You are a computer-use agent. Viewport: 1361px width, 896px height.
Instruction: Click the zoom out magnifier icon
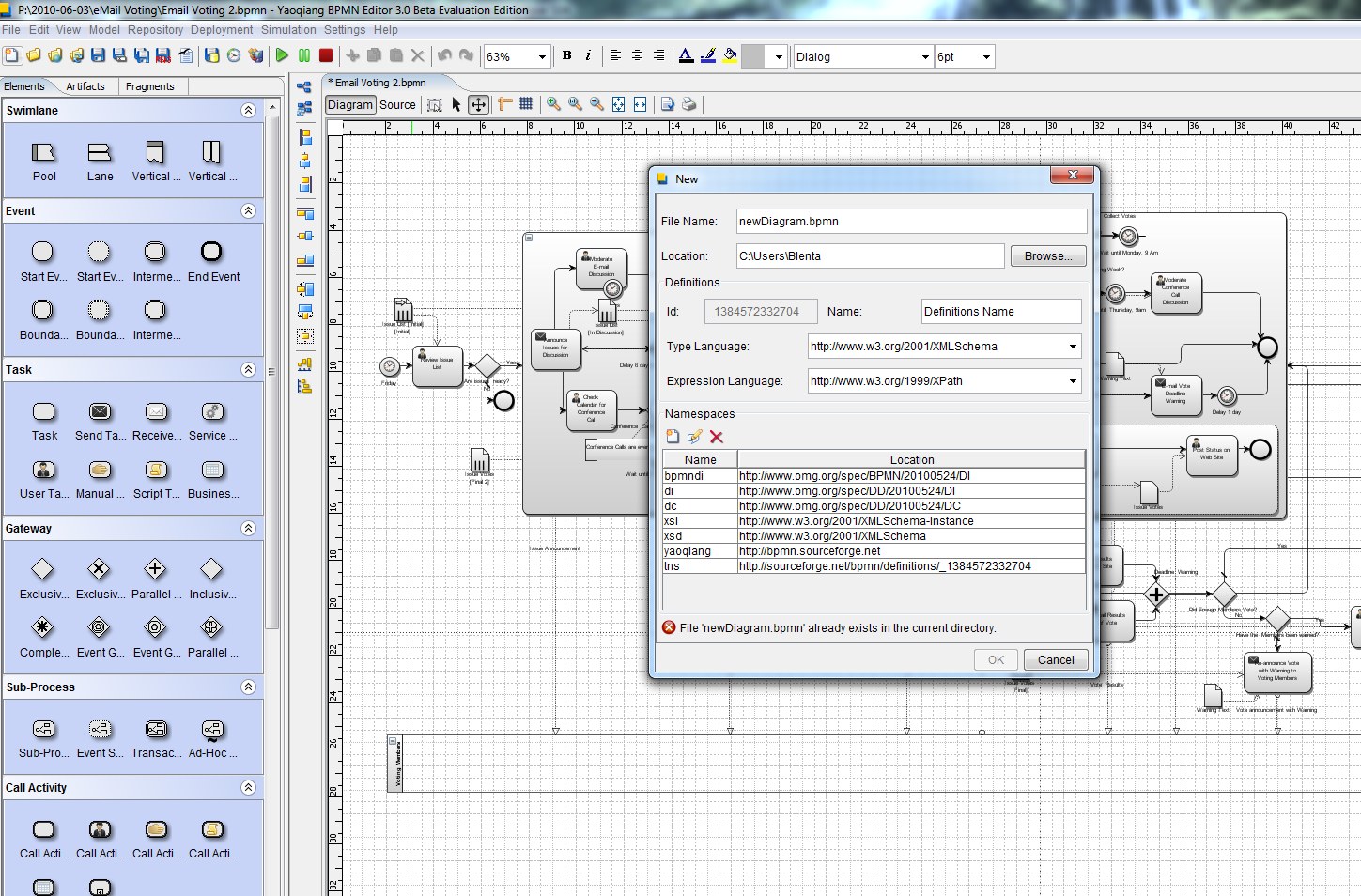(596, 104)
